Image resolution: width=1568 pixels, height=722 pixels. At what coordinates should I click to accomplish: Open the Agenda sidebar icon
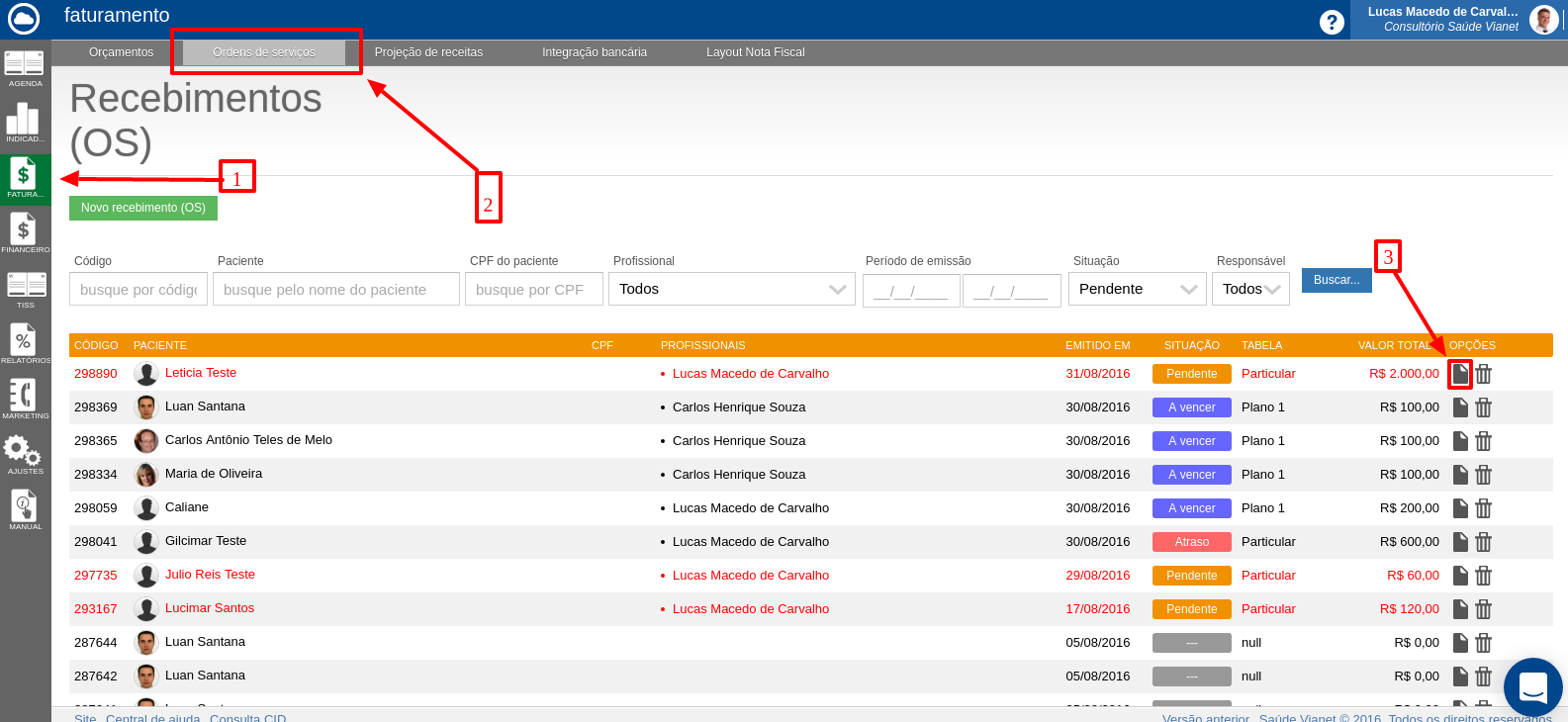25,65
